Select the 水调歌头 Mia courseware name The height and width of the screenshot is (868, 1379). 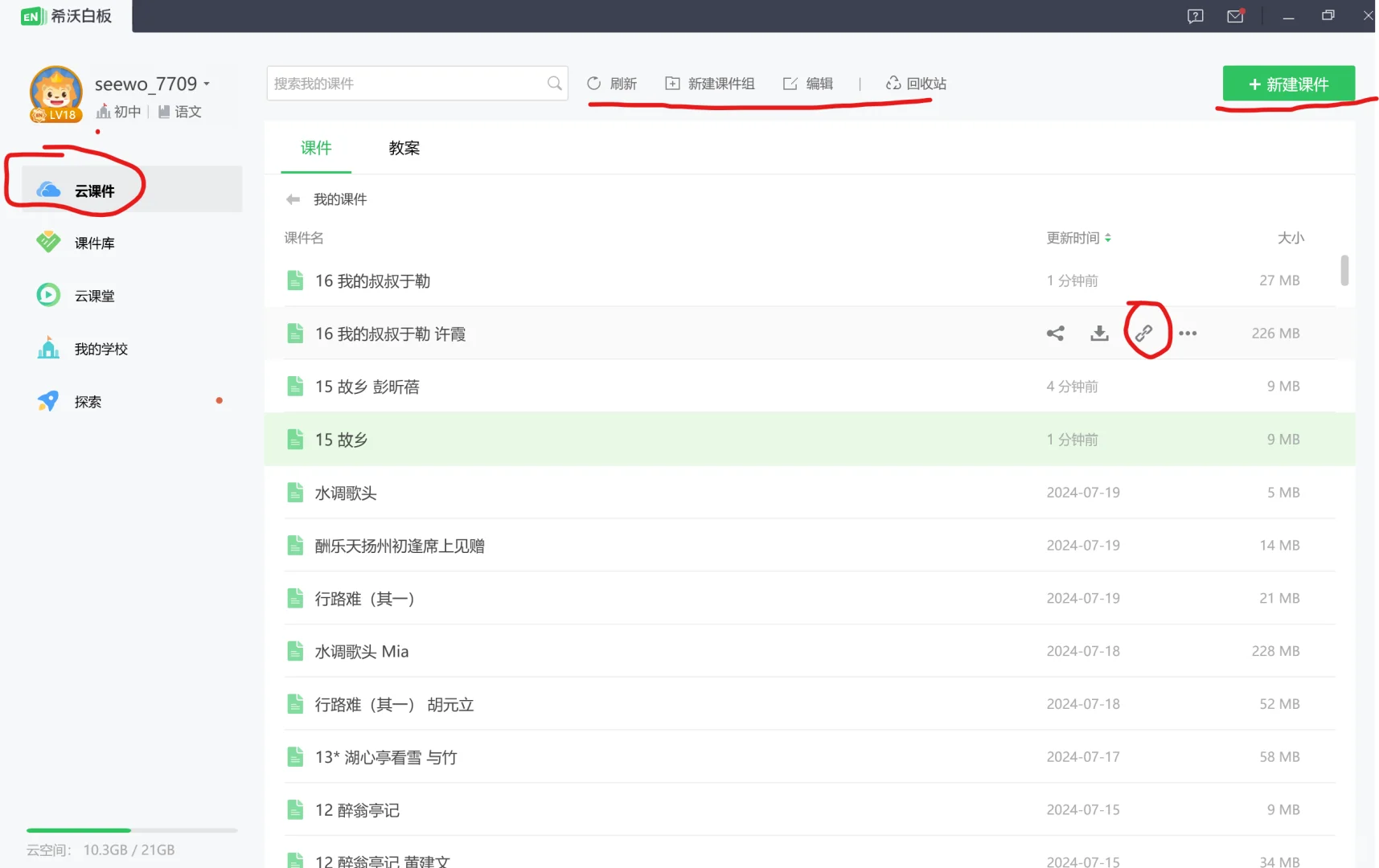tap(362, 651)
